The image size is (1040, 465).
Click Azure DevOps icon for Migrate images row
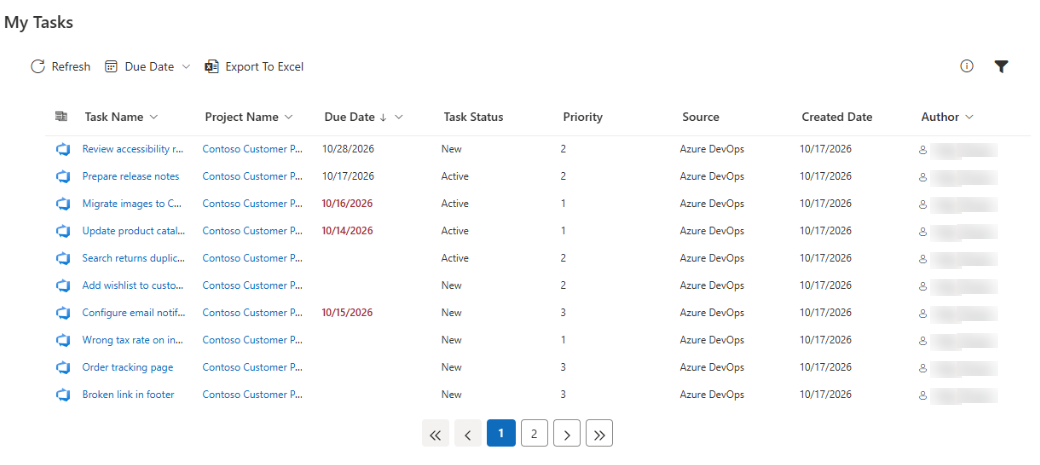click(63, 204)
